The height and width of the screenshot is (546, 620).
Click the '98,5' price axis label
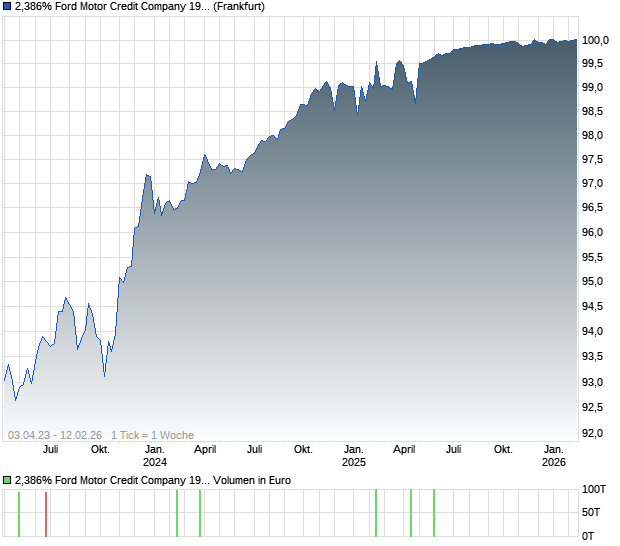592,111
